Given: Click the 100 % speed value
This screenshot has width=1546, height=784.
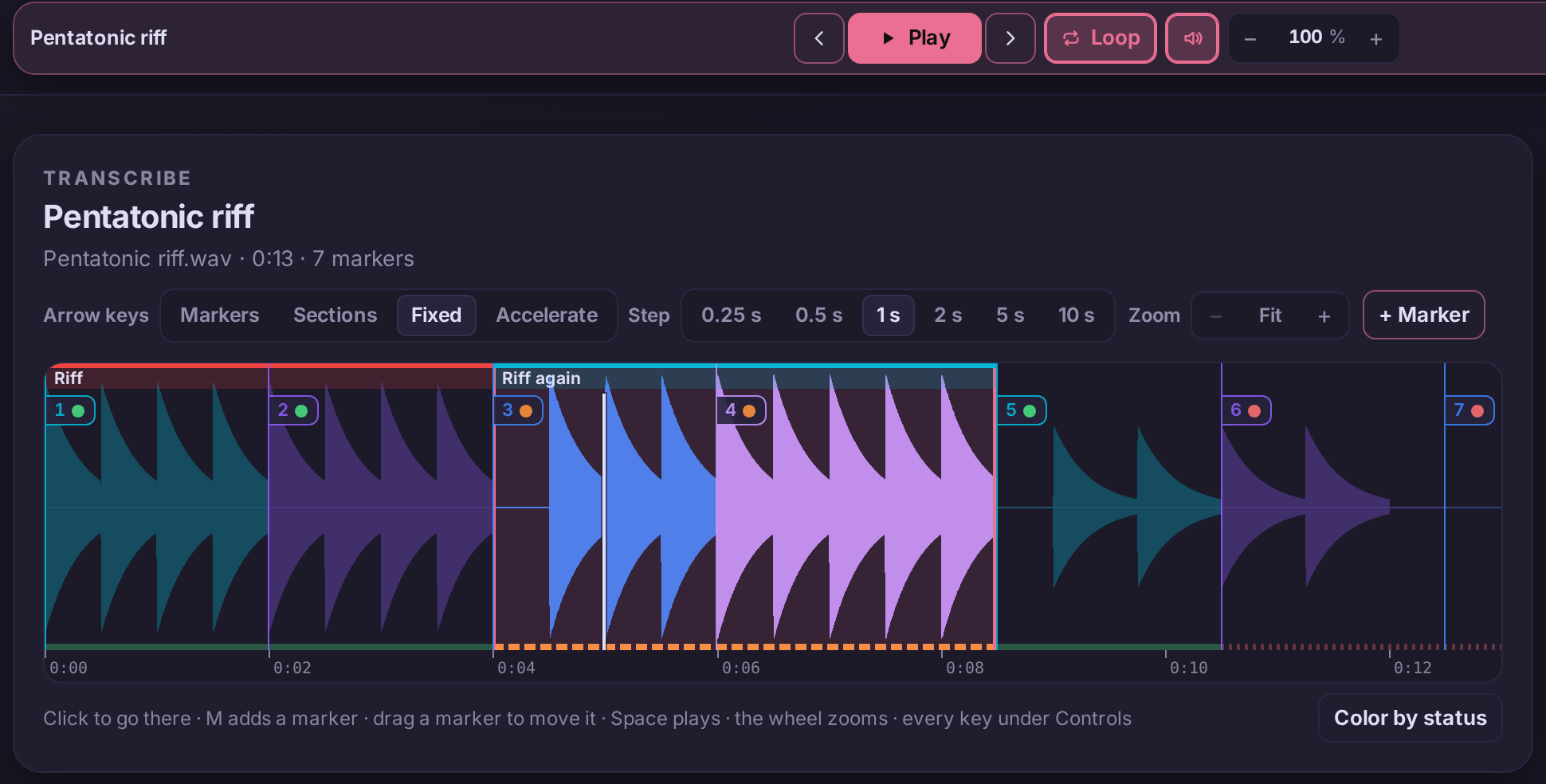Looking at the screenshot, I should [1316, 37].
